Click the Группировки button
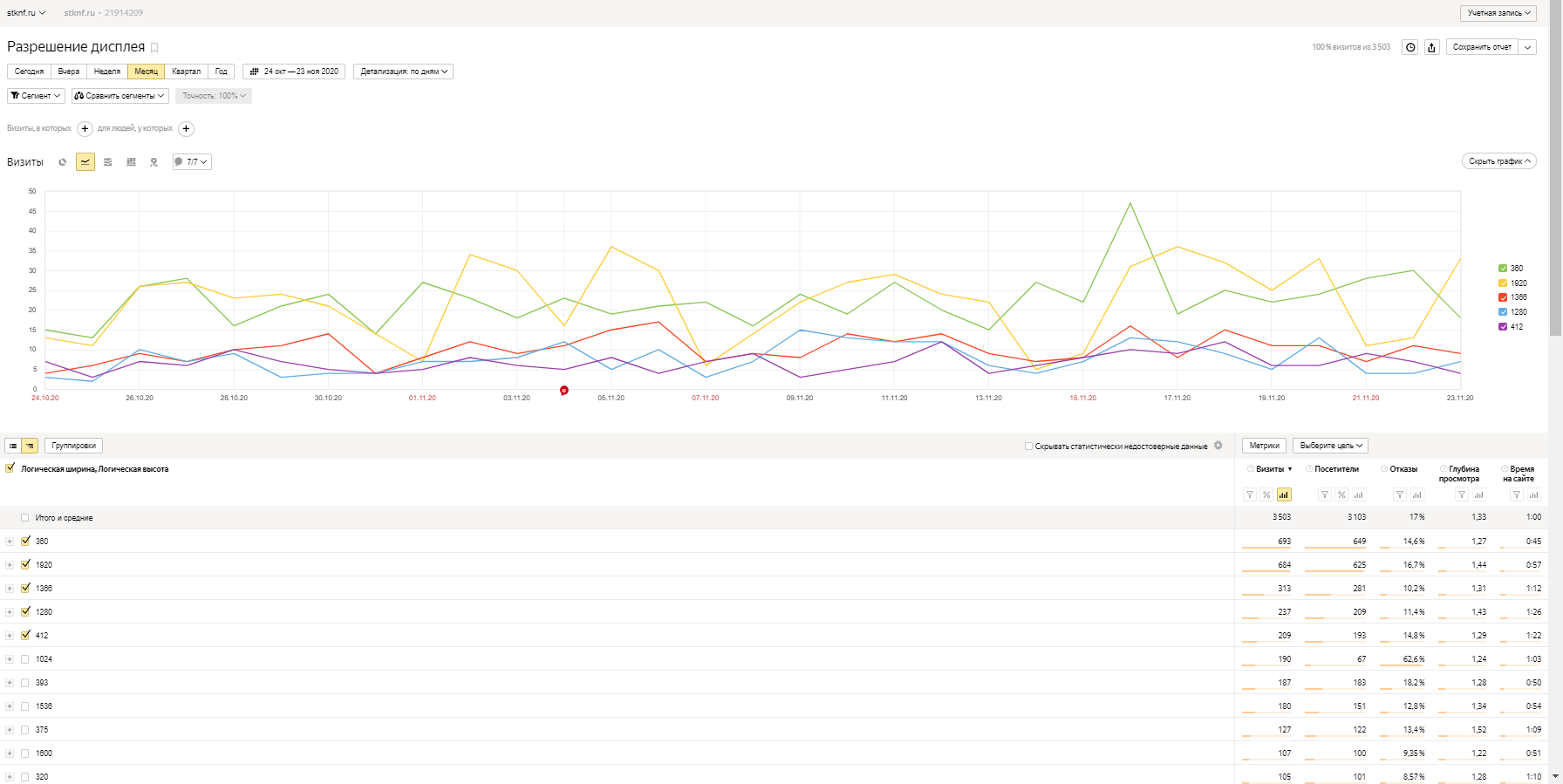The image size is (1563, 784). [x=73, y=446]
